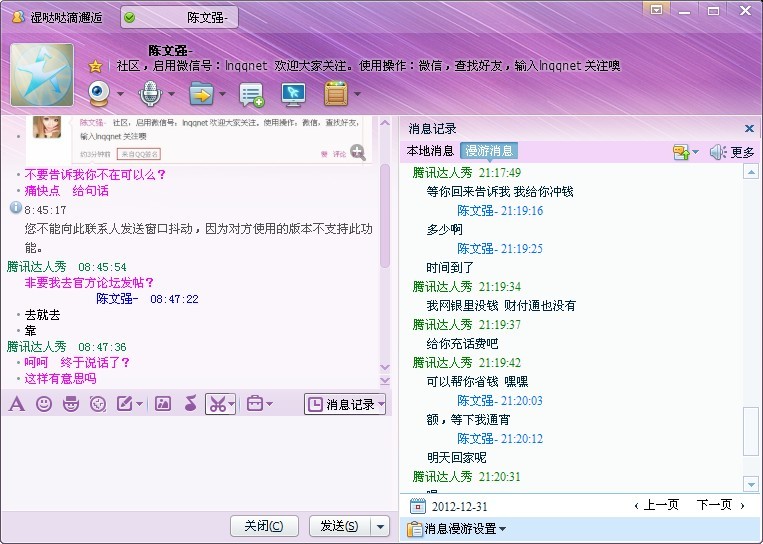Open calendar date picker for 2012-12-31
This screenshot has width=763, height=544.
pyautogui.click(x=418, y=506)
